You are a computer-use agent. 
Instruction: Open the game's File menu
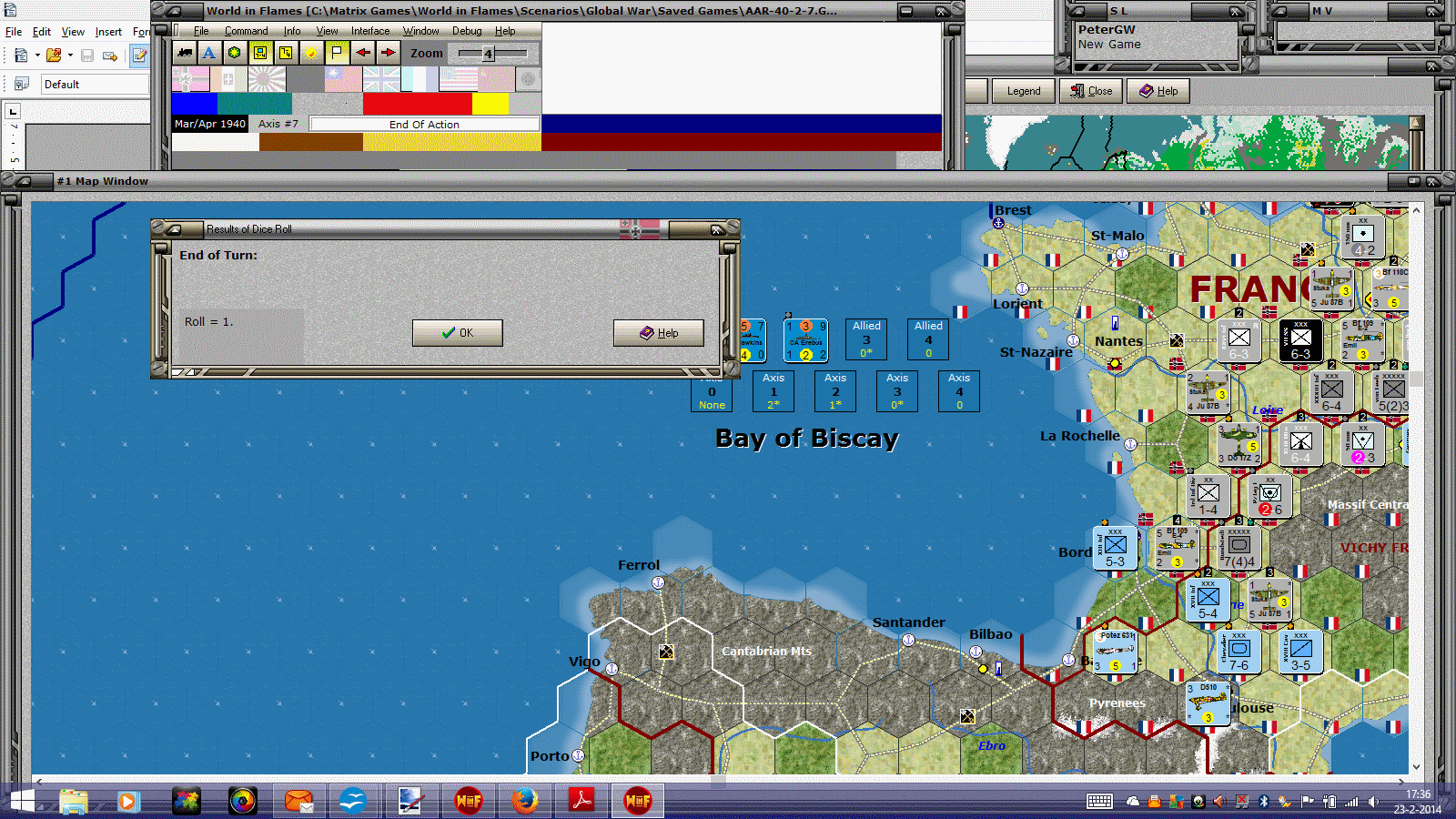pyautogui.click(x=201, y=31)
